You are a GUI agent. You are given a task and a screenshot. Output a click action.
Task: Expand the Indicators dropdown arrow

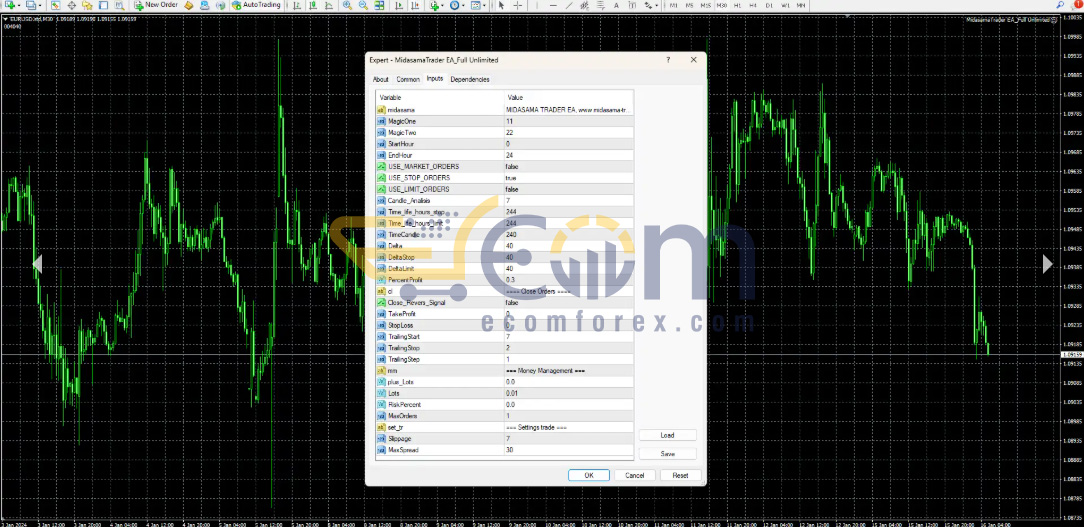(x=443, y=6)
